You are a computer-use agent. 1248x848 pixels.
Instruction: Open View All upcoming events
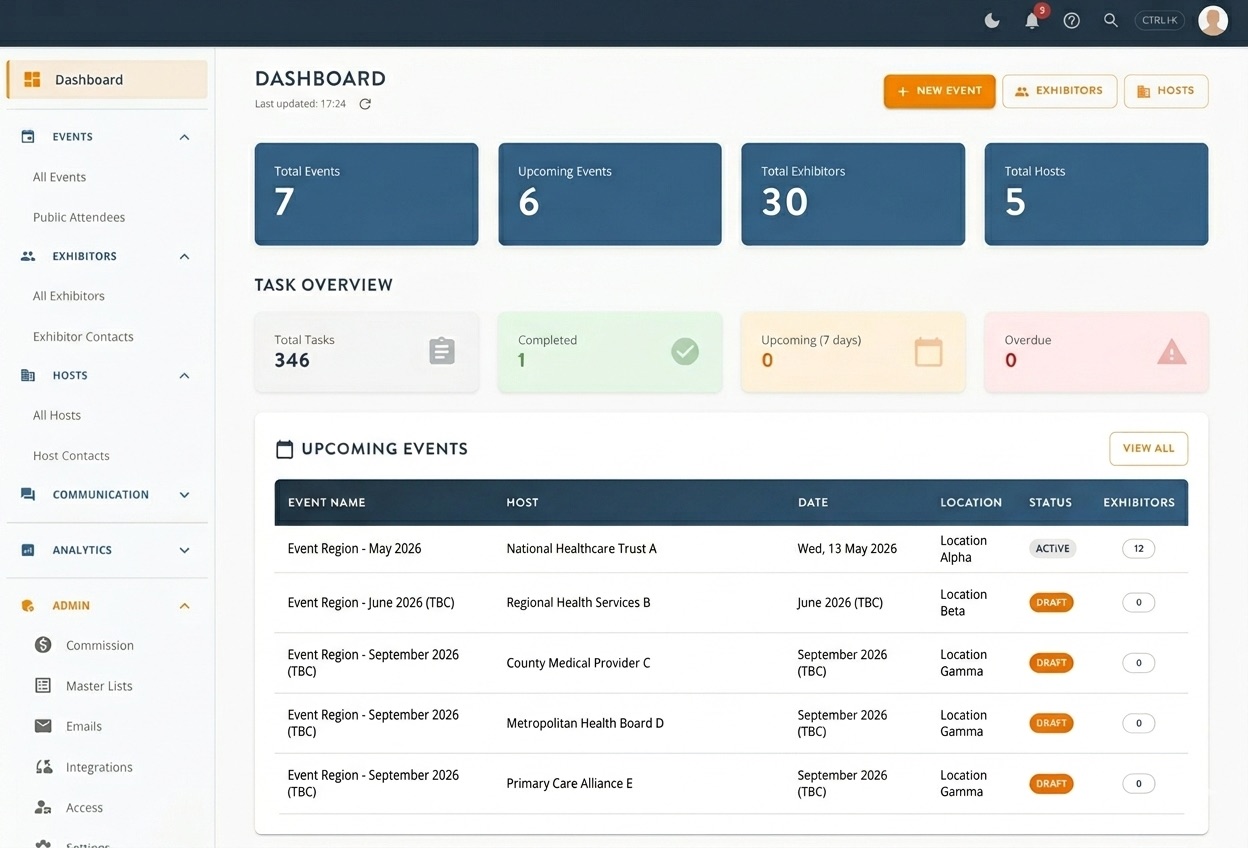(1148, 449)
